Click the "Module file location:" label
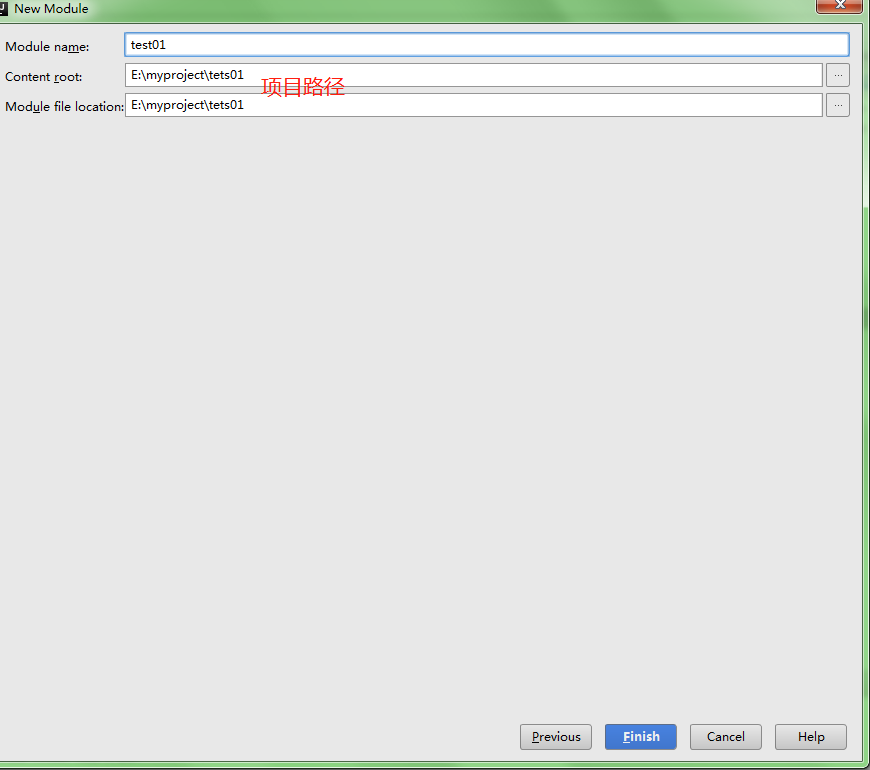The height and width of the screenshot is (770, 870). 64,107
